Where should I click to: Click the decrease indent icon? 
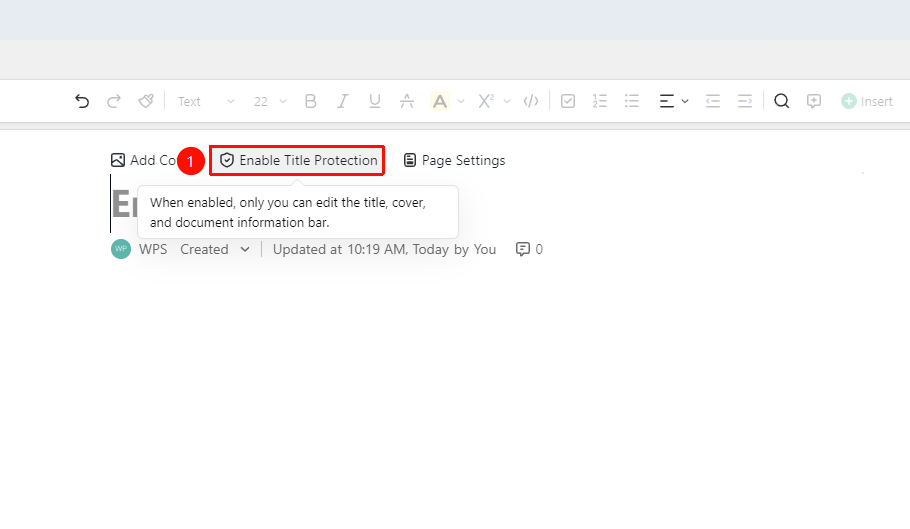click(713, 102)
